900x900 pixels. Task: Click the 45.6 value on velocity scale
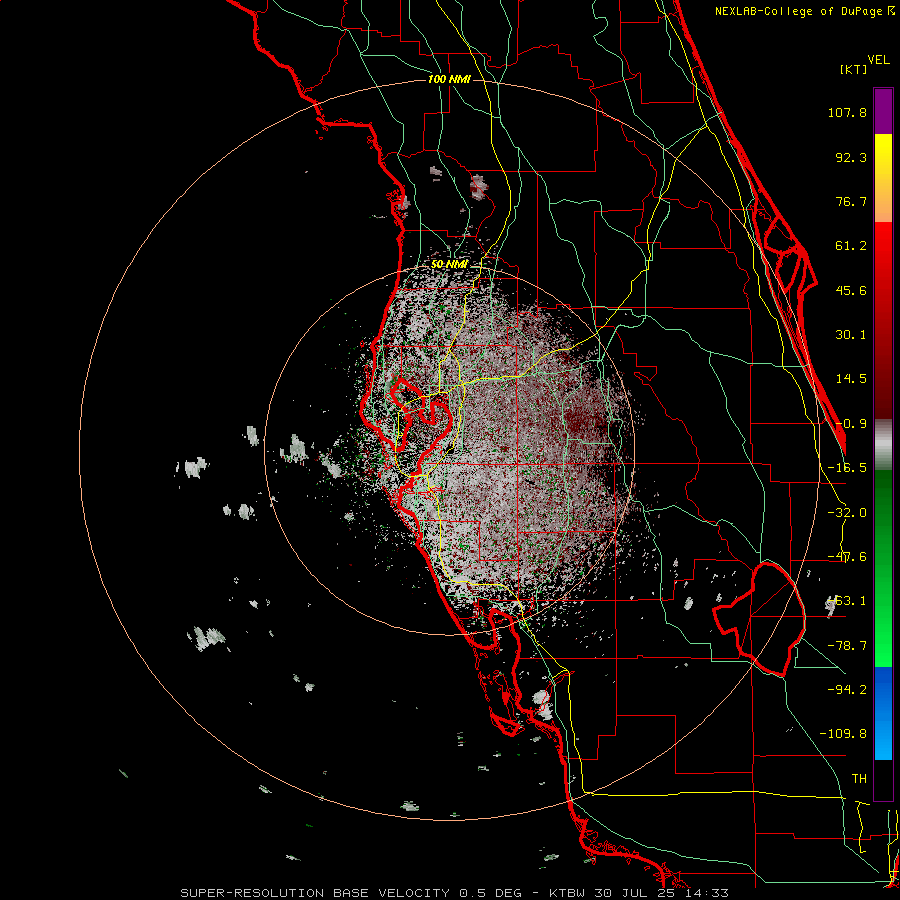851,290
